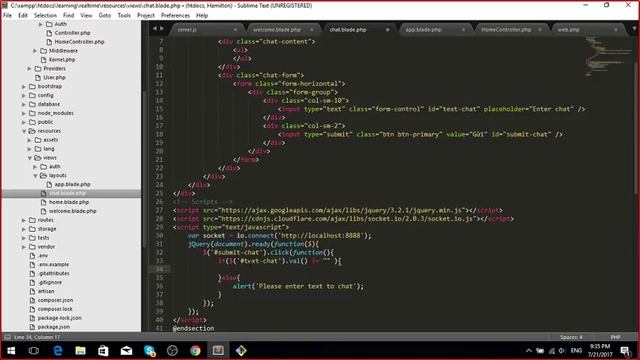Expand the lang folder
This screenshot has width=640, height=360.
click(x=29, y=149)
